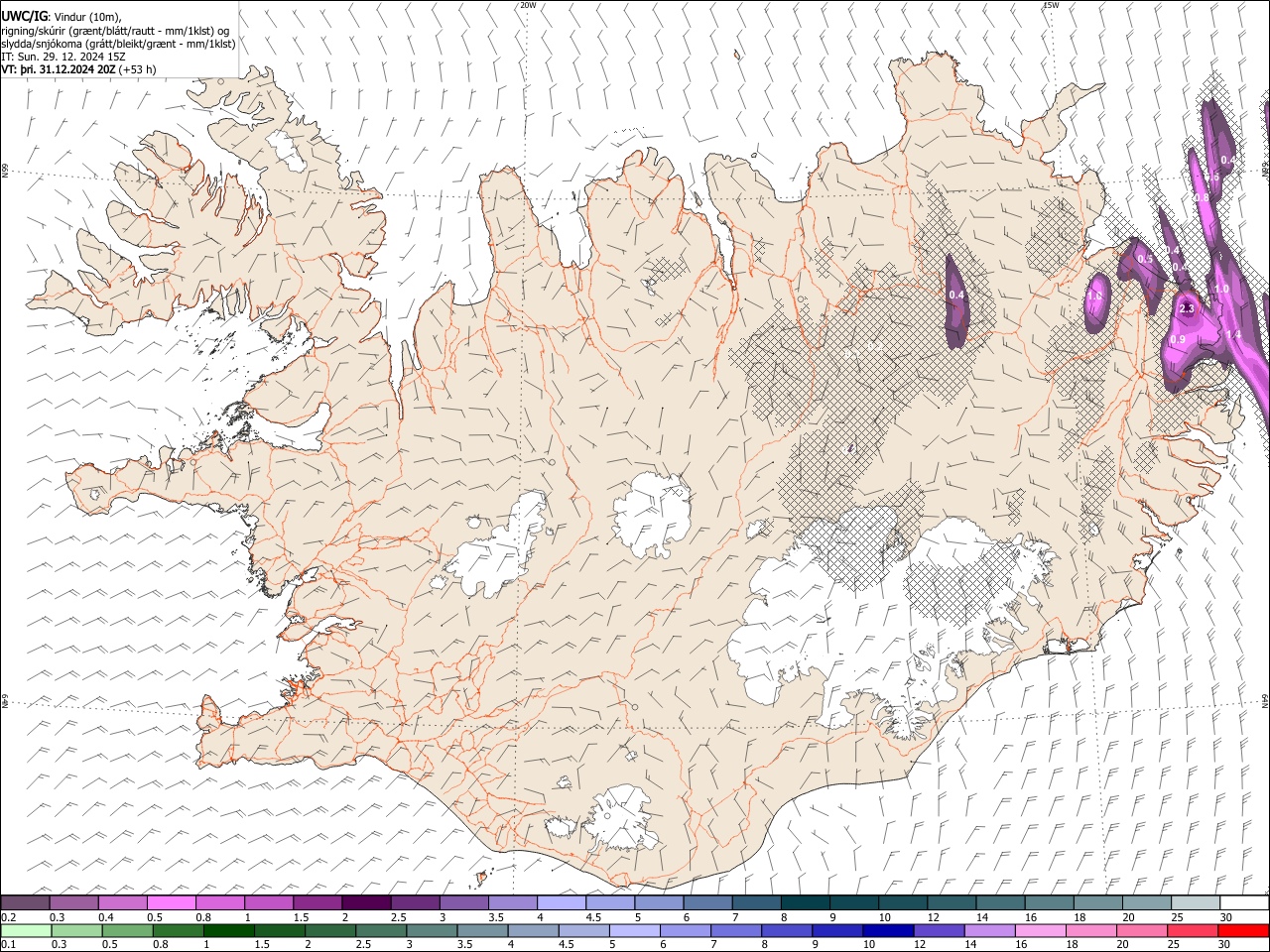Pick the light purple bottom-row swatch at 14
This screenshot has width=1270, height=952.
[988, 930]
